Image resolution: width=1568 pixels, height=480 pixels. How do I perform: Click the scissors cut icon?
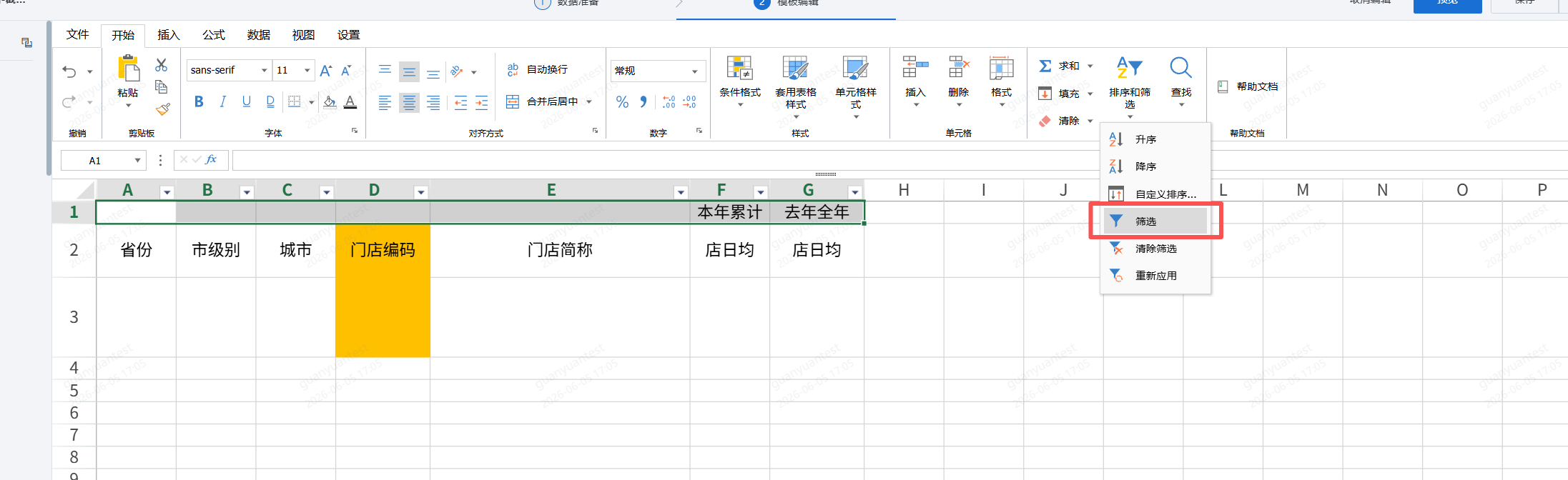162,65
